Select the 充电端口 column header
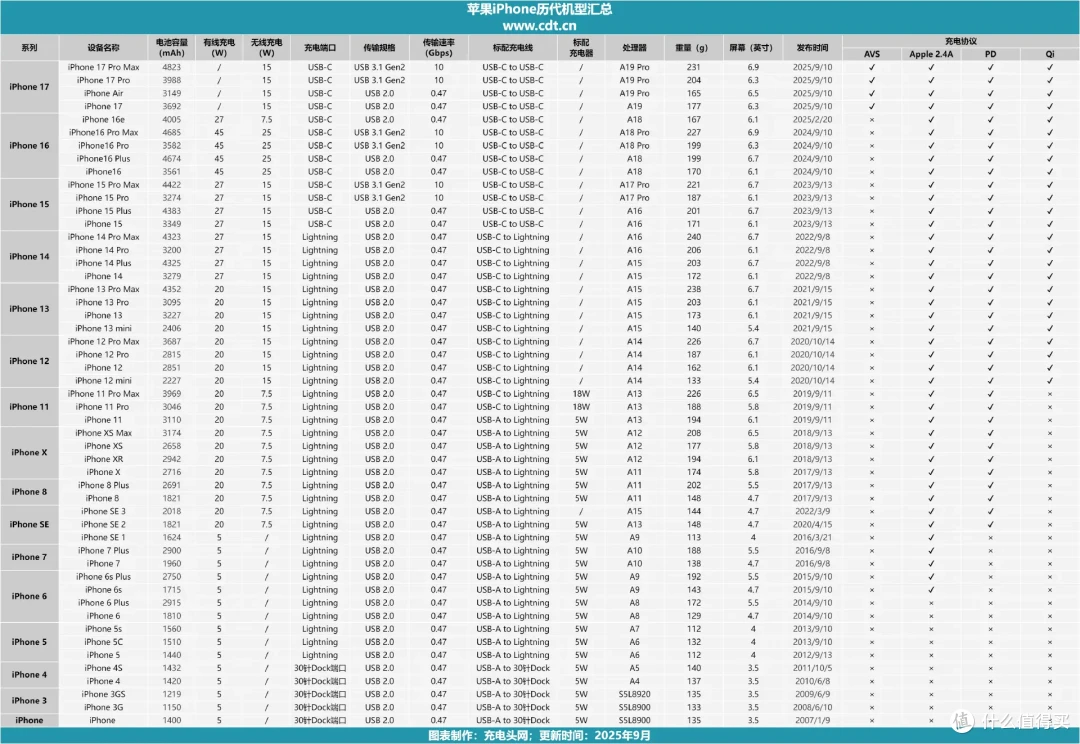The width and height of the screenshot is (1080, 744). coord(320,48)
